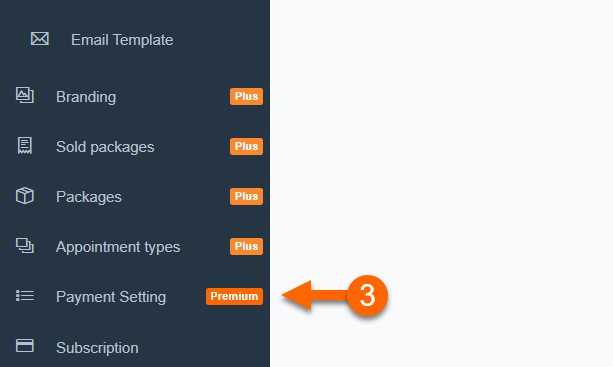The height and width of the screenshot is (367, 613).
Task: Click the Plus badge on Sold packages
Action: click(246, 146)
